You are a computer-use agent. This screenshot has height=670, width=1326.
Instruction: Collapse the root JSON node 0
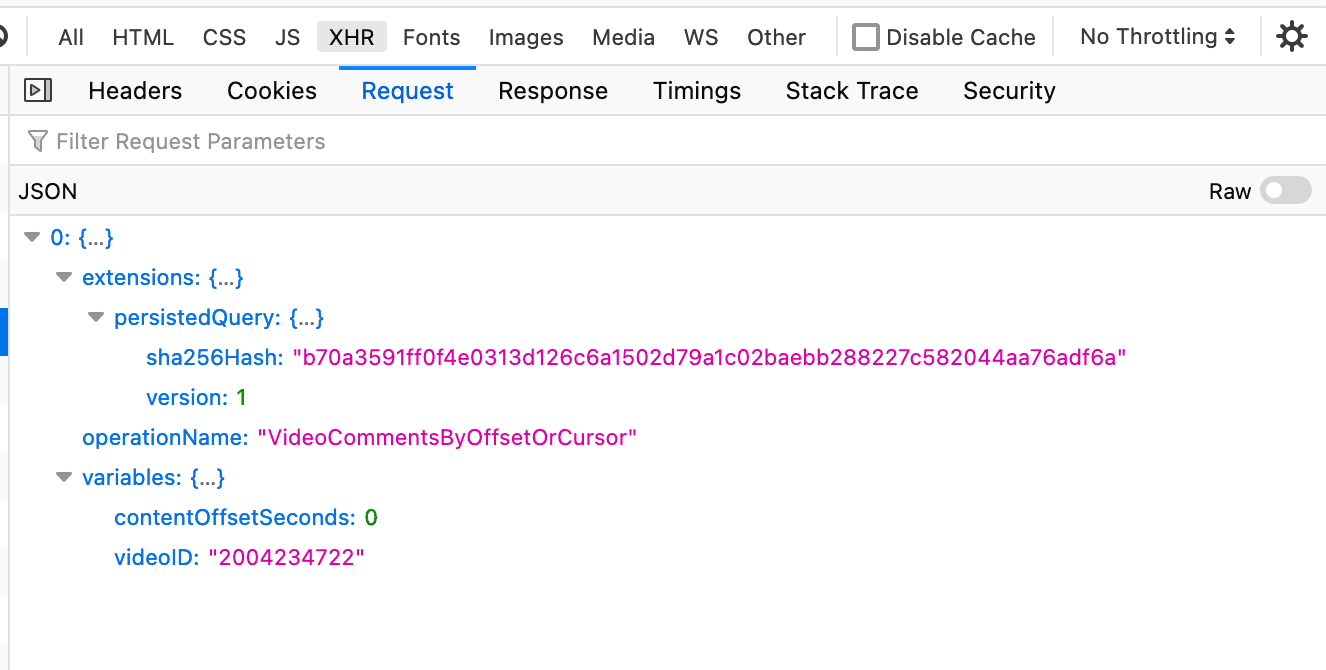coord(32,237)
